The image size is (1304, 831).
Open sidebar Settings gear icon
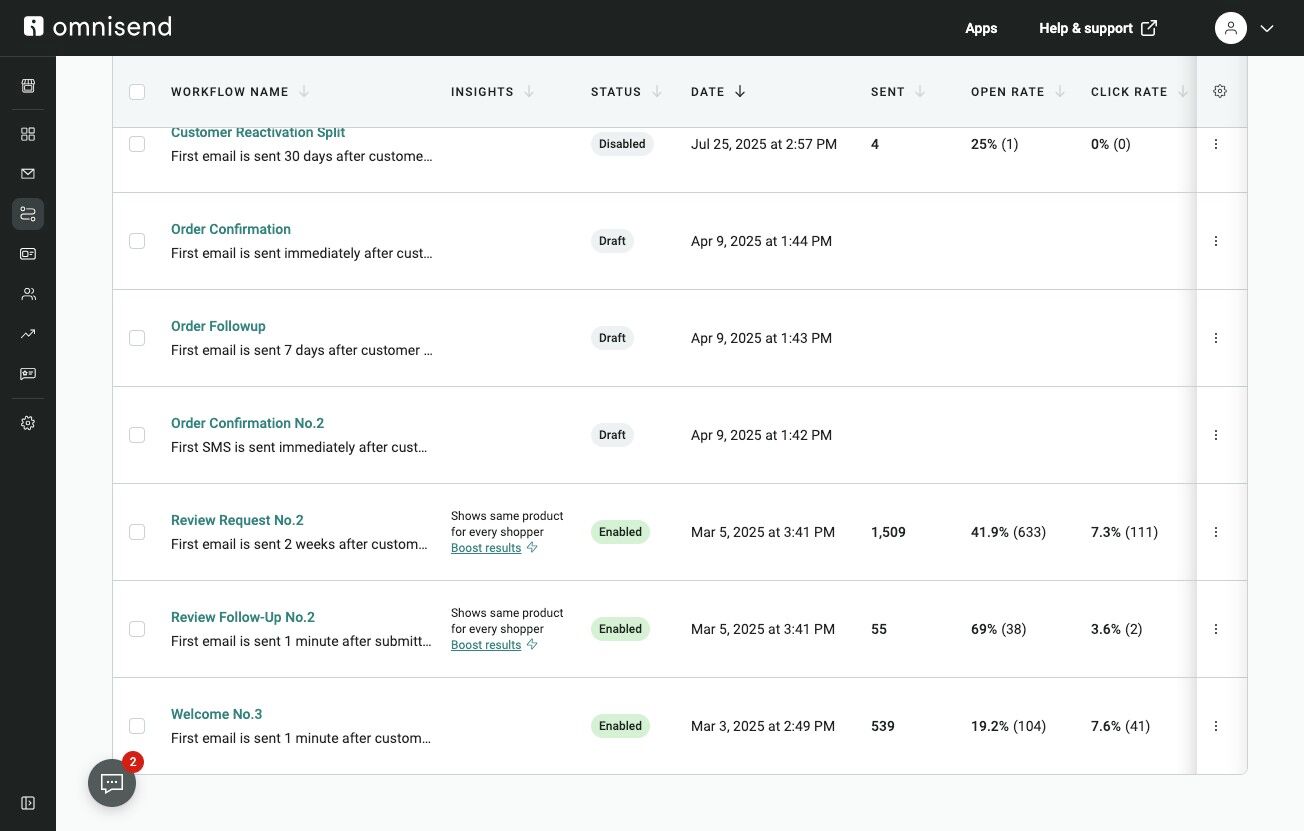click(x=28, y=423)
